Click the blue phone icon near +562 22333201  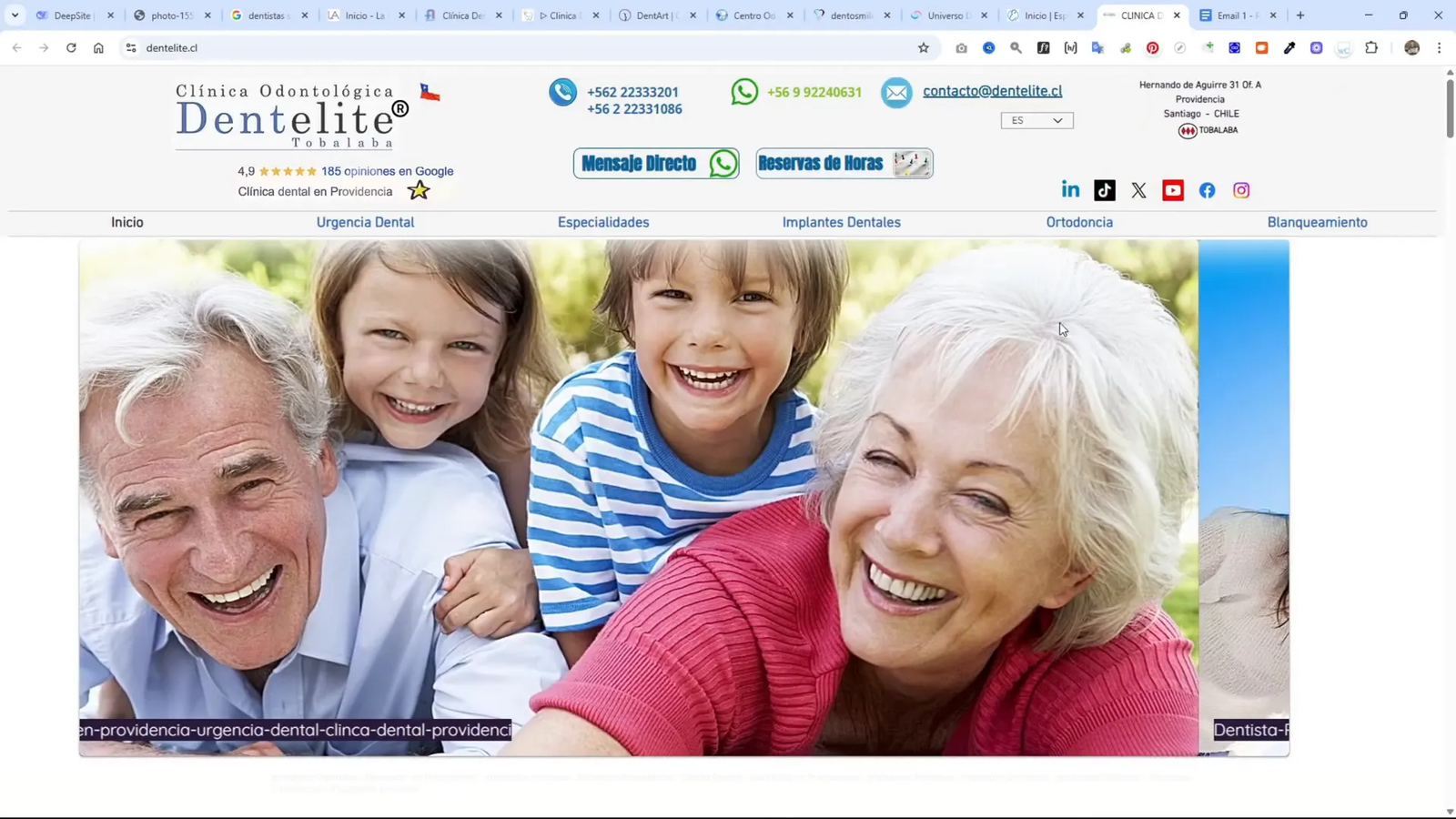[x=562, y=91]
